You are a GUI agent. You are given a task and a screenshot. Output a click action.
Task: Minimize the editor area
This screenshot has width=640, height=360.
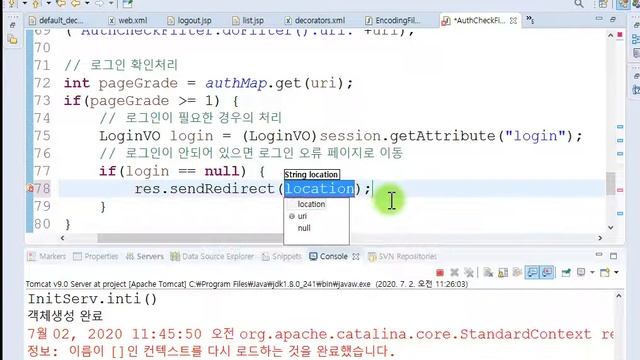pyautogui.click(x=599, y=19)
